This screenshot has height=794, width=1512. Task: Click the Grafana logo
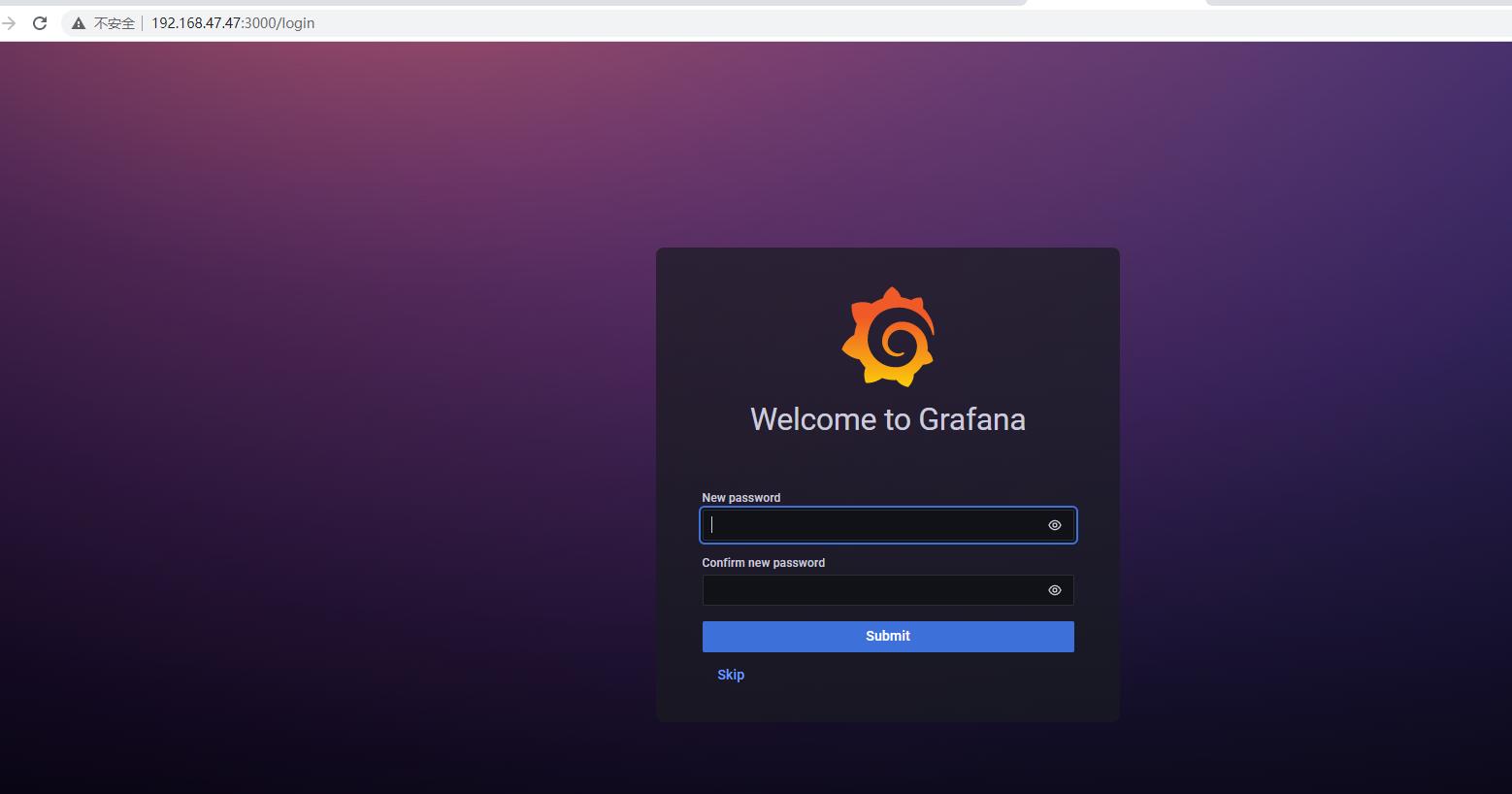click(x=888, y=337)
